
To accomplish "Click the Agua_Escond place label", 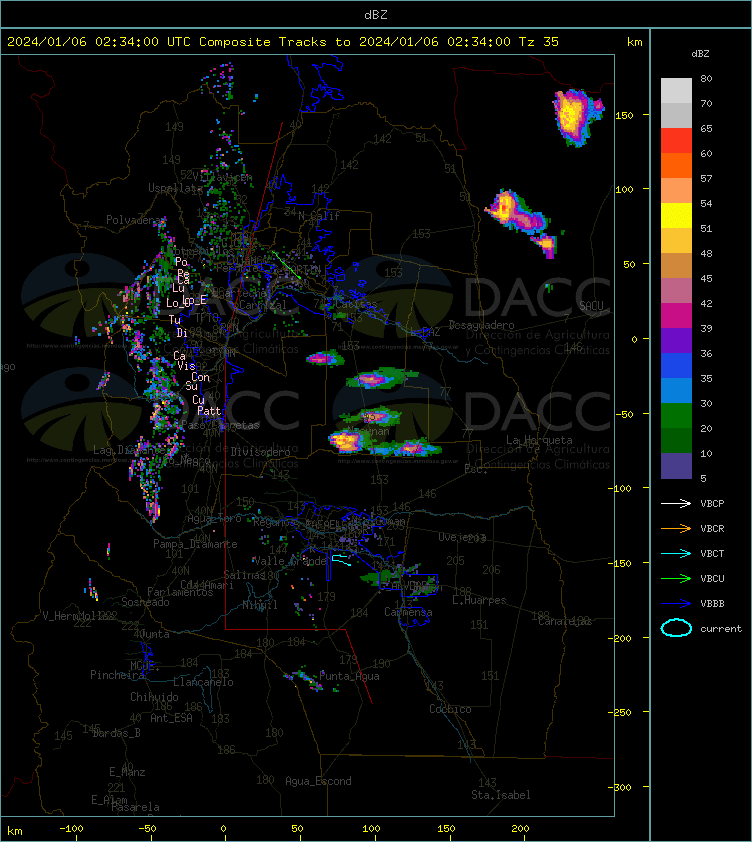I will pos(318,781).
